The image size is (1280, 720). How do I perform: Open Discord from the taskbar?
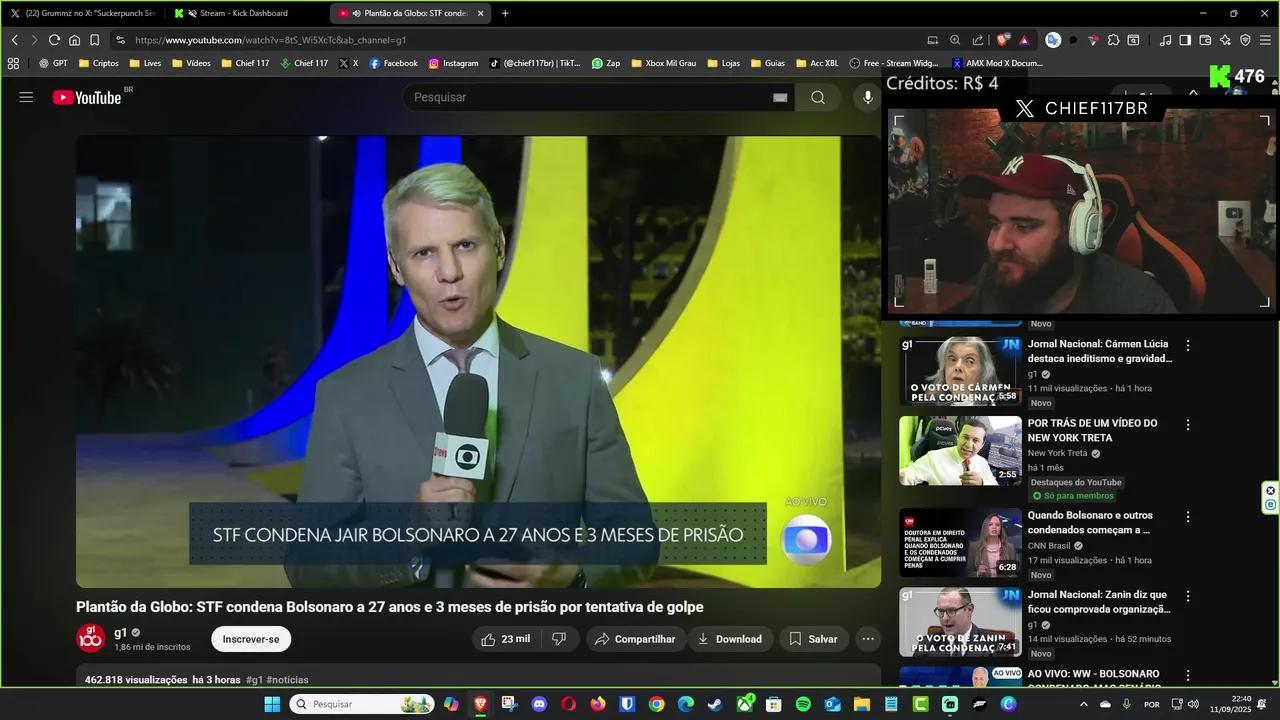[x=540, y=704]
